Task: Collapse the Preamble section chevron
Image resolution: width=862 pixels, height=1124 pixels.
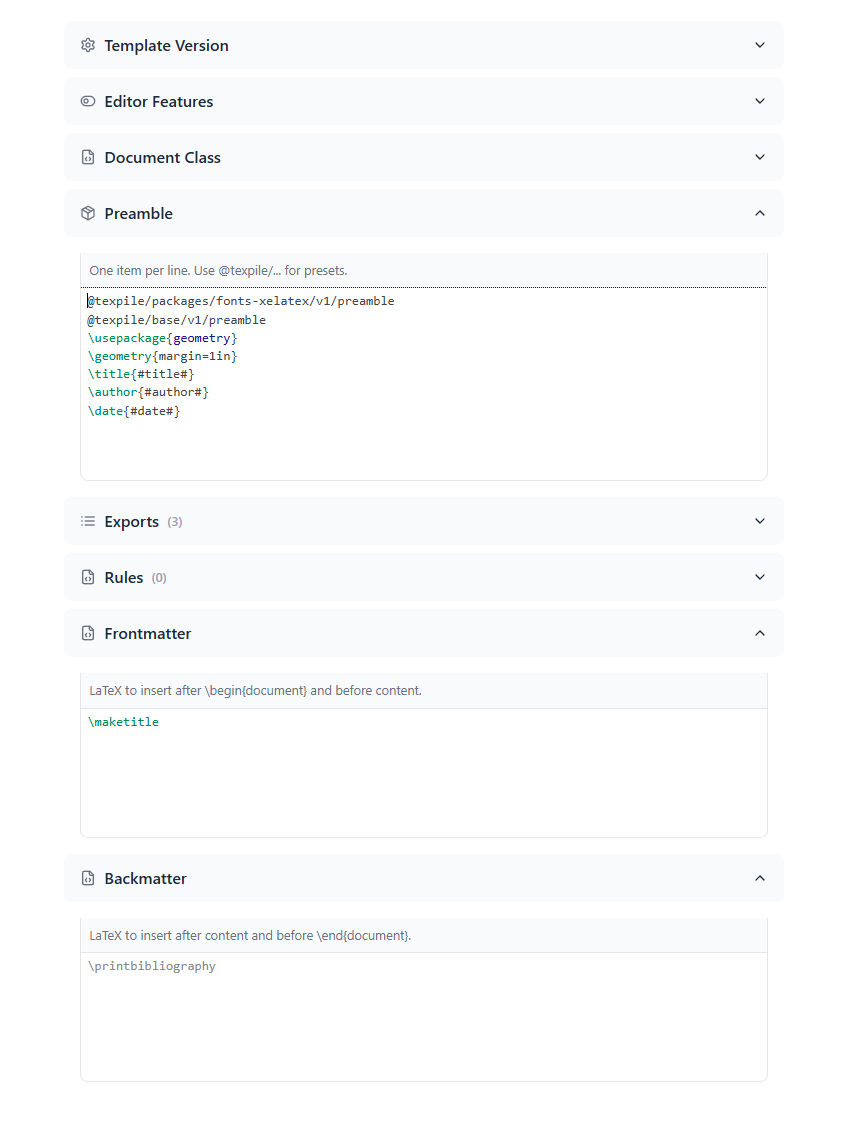Action: tap(760, 213)
